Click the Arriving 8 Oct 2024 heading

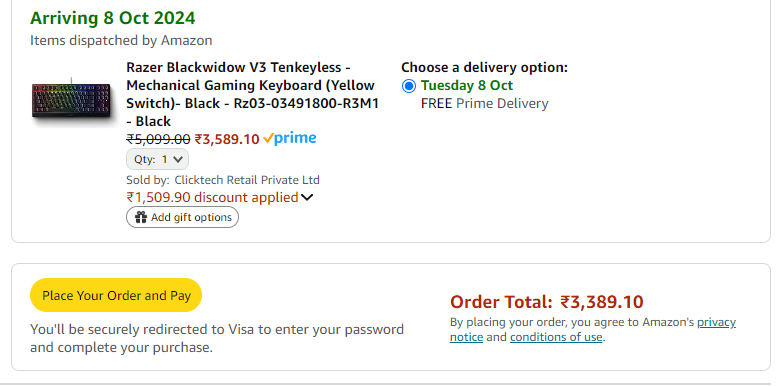(x=113, y=18)
